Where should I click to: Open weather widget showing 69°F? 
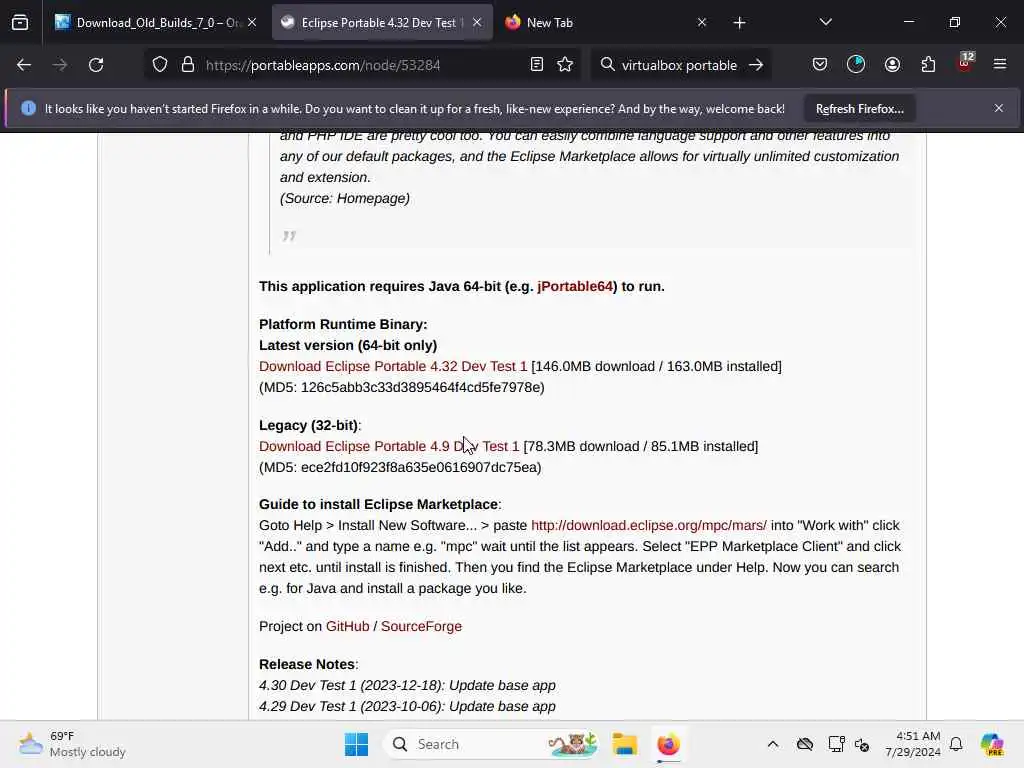point(72,744)
